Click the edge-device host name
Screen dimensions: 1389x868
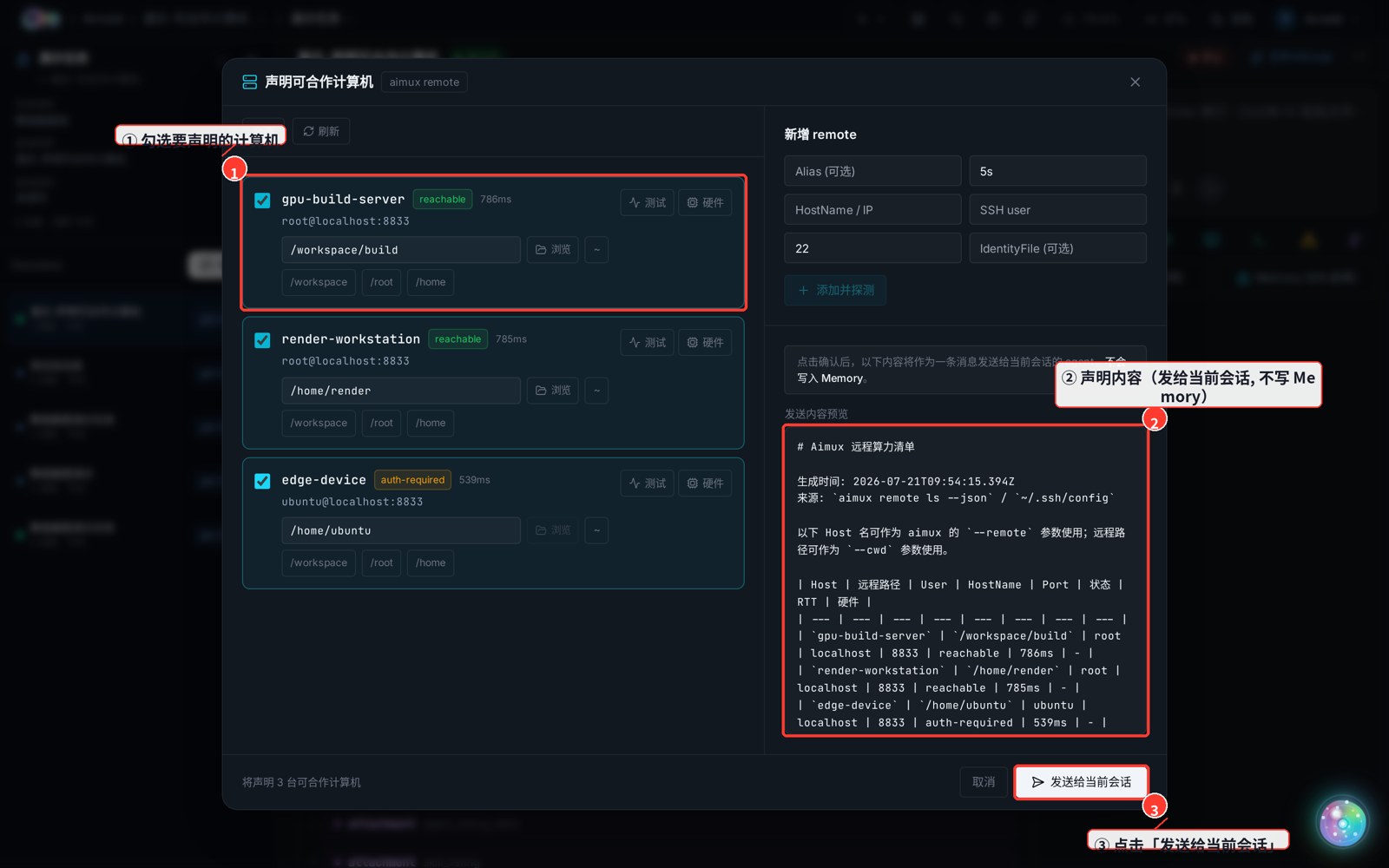[x=324, y=480]
